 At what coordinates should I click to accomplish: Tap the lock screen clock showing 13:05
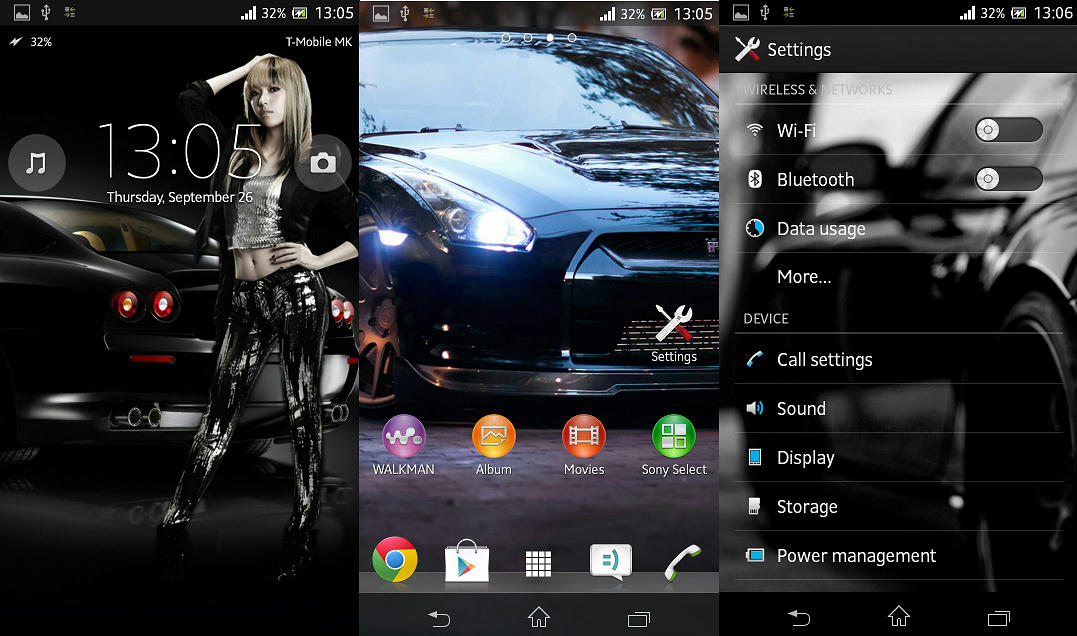180,151
